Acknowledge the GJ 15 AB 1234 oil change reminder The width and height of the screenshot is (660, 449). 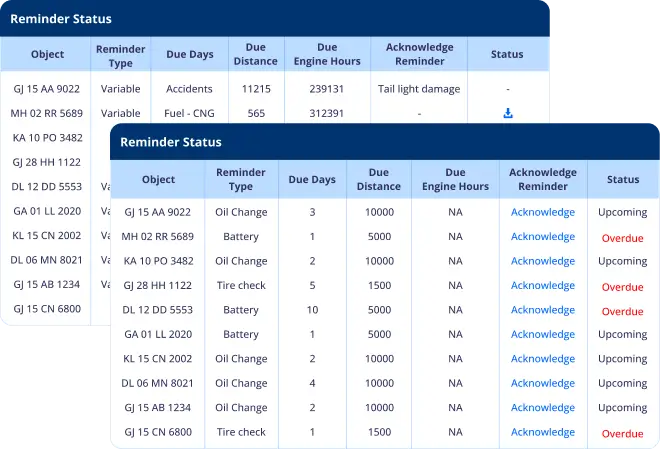(543, 408)
